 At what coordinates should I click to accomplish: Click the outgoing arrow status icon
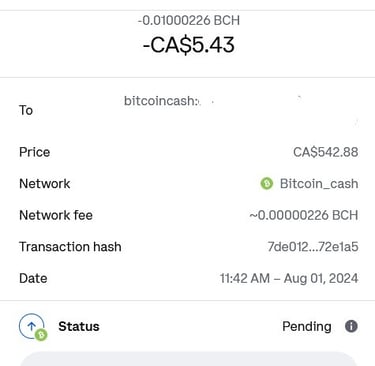[x=31, y=326]
